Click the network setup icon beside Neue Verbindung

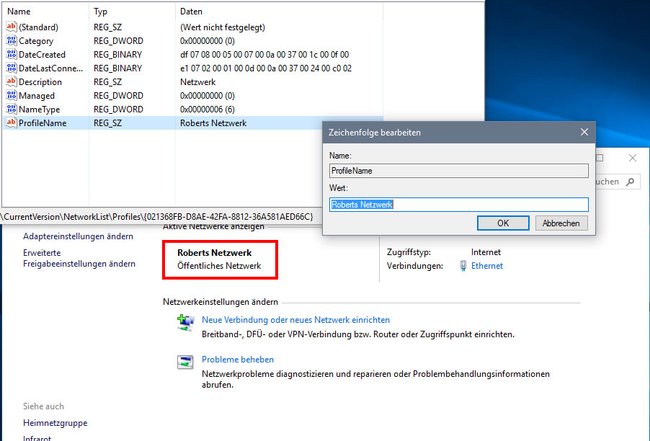[185, 322]
